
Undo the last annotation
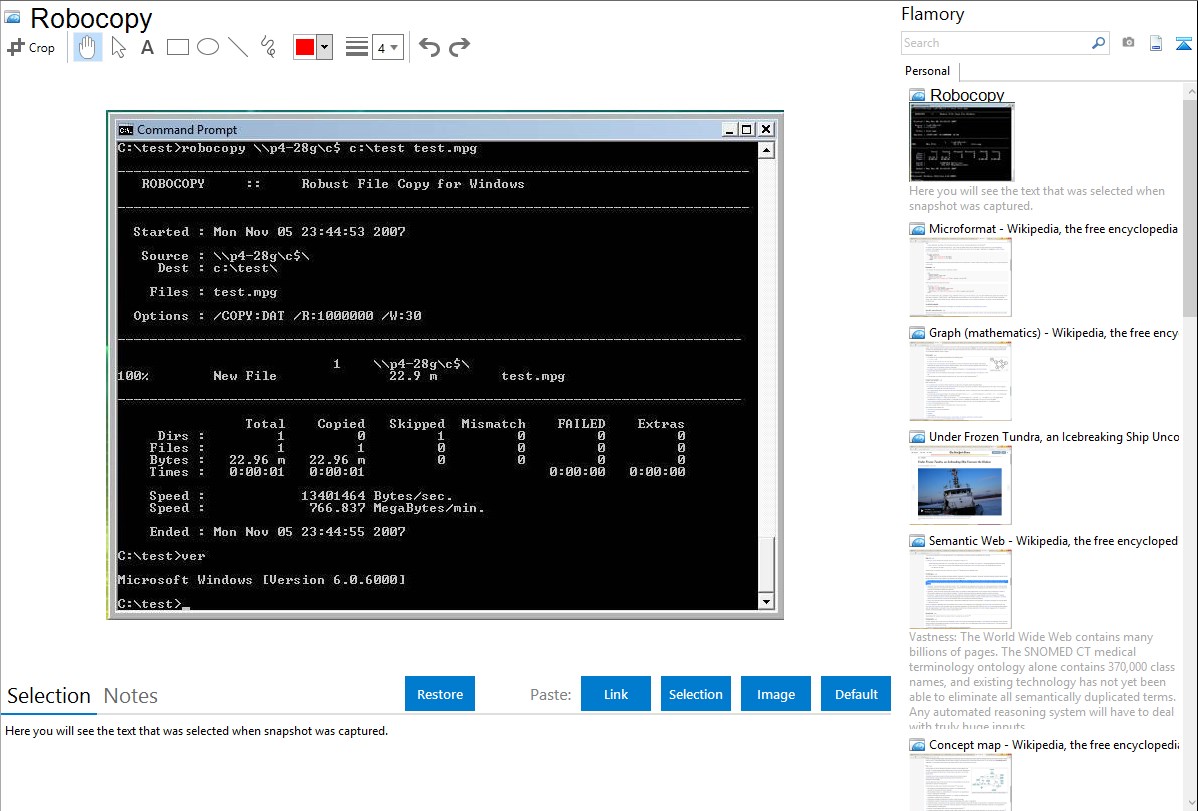click(x=429, y=47)
